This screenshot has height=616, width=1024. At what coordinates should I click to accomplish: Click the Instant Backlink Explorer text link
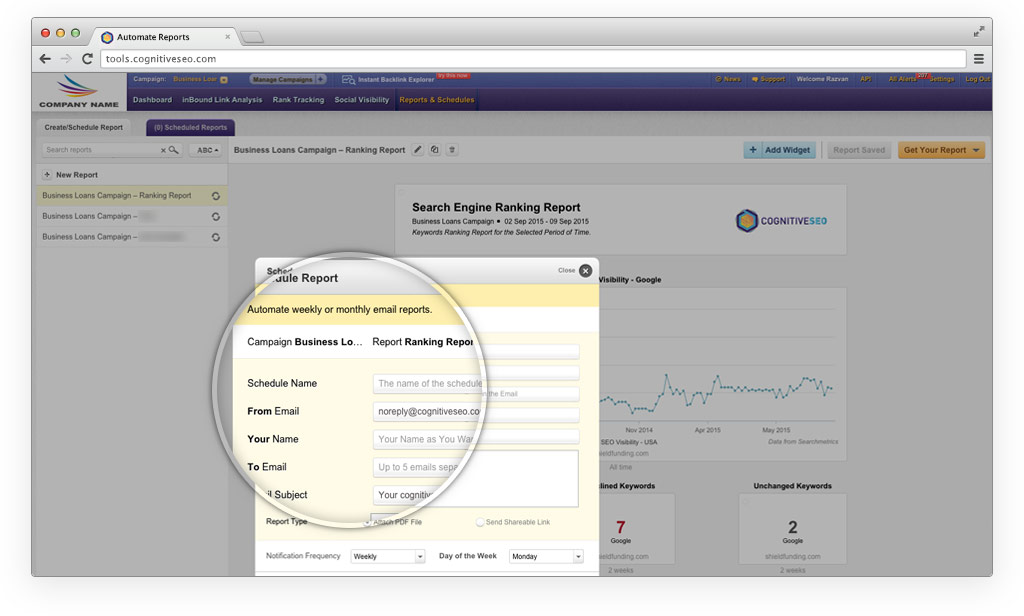pos(396,80)
